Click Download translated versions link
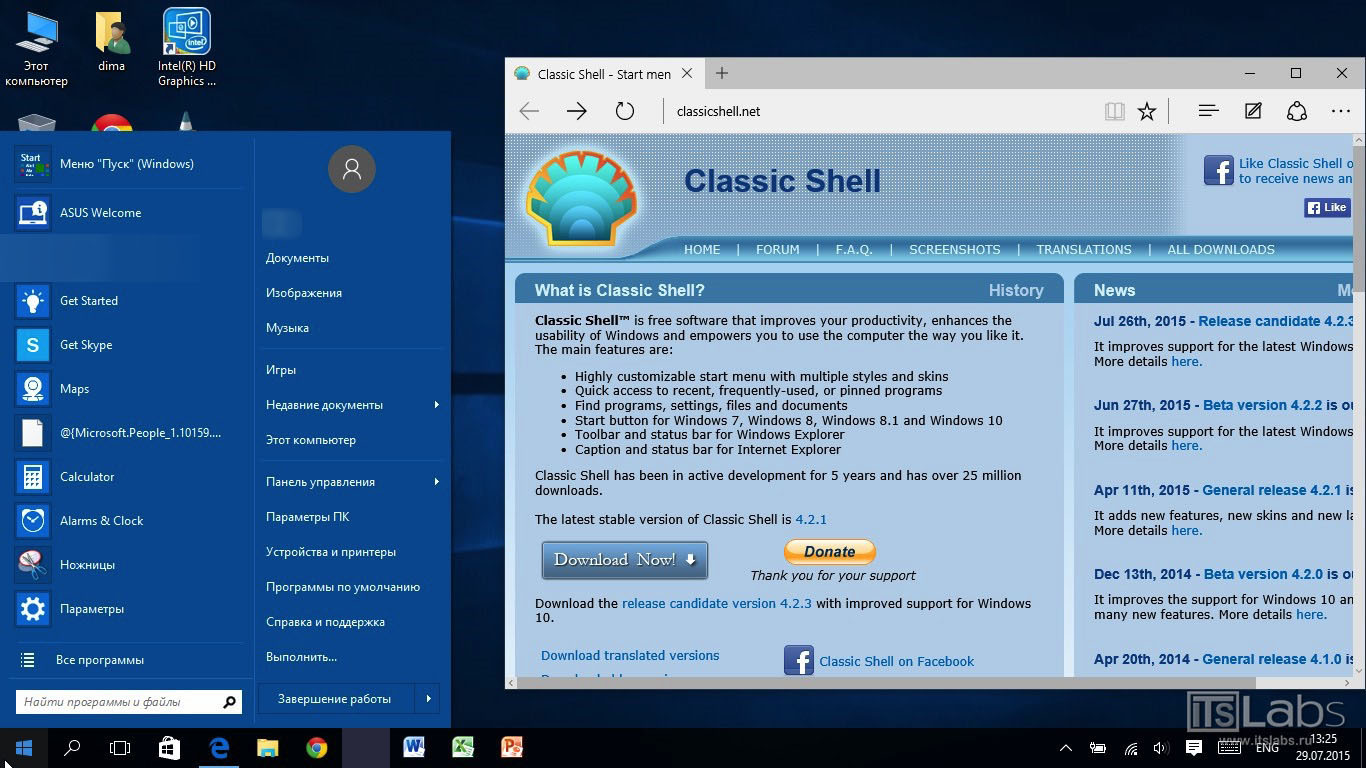 pyautogui.click(x=630, y=656)
